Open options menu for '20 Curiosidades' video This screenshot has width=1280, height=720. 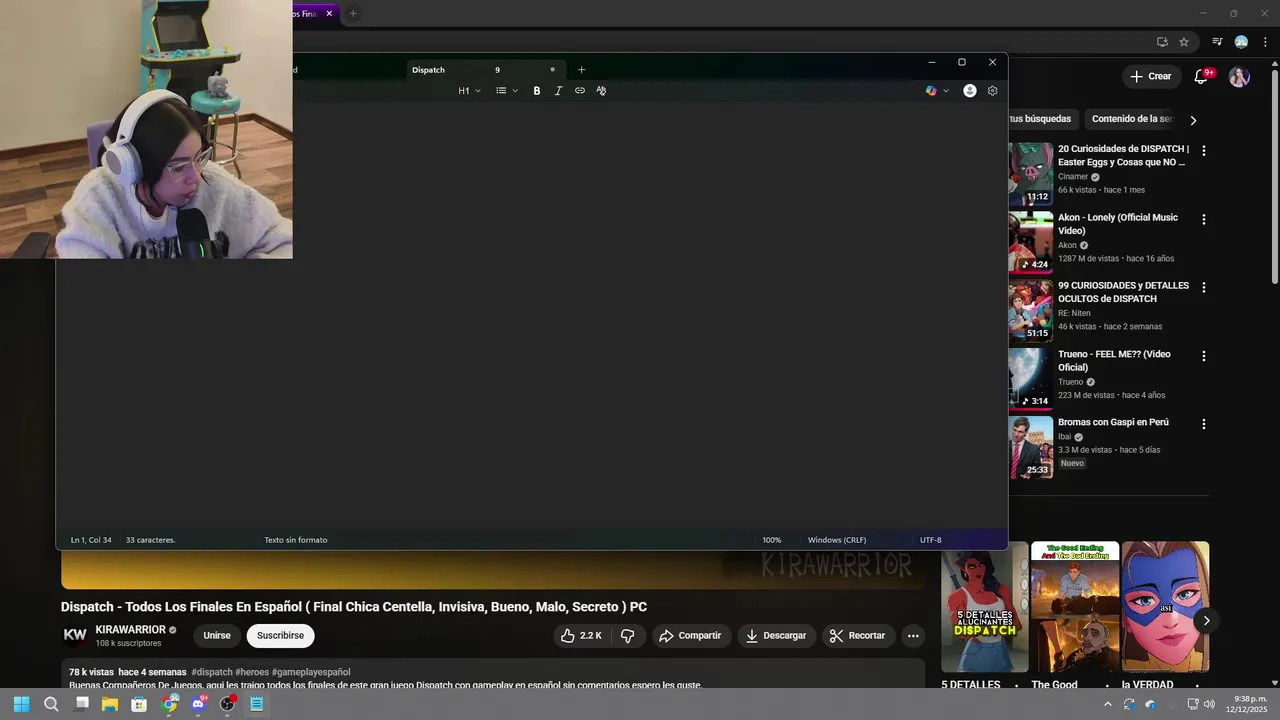pyautogui.click(x=1204, y=151)
